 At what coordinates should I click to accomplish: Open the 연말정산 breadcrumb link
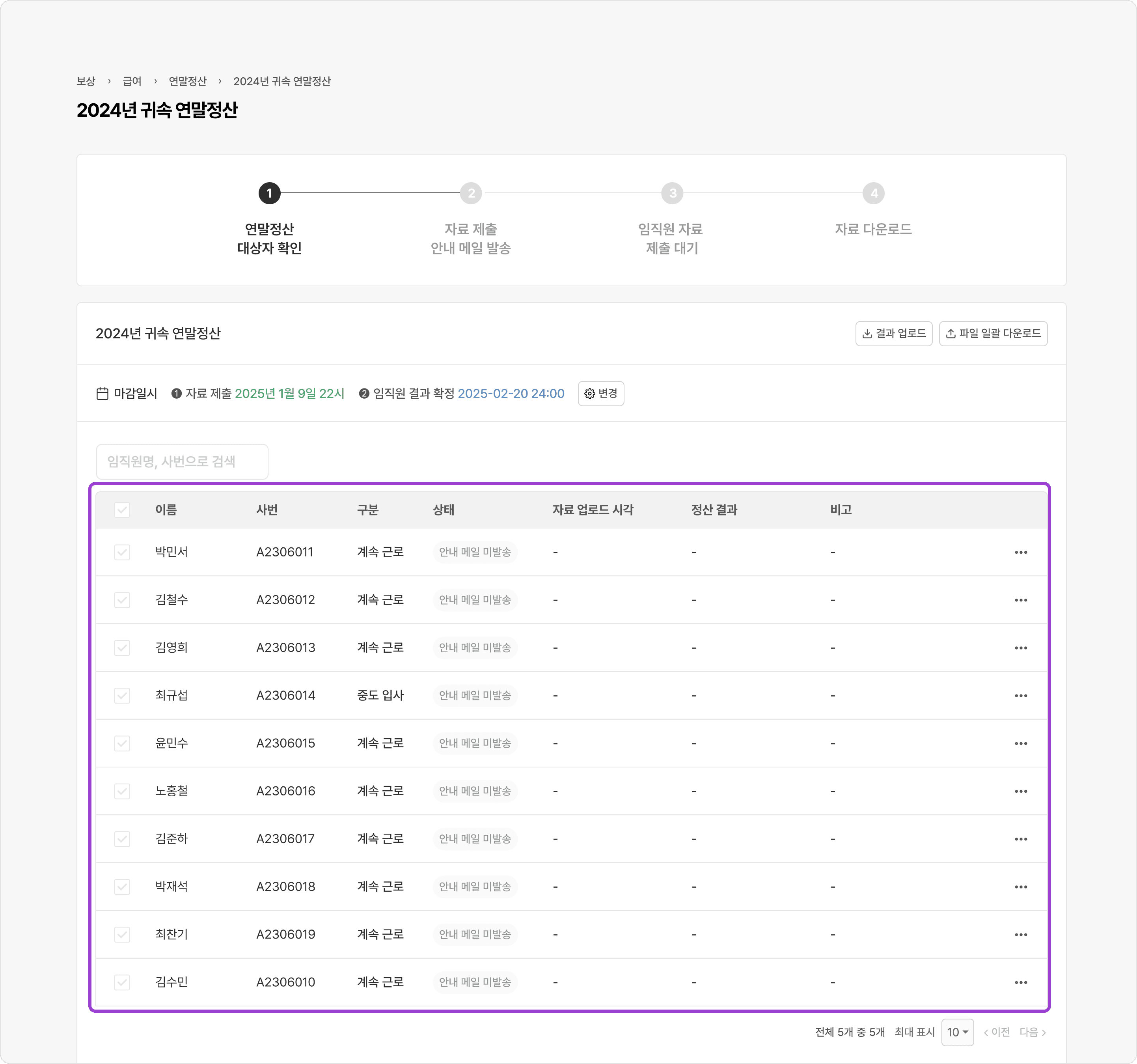(188, 81)
